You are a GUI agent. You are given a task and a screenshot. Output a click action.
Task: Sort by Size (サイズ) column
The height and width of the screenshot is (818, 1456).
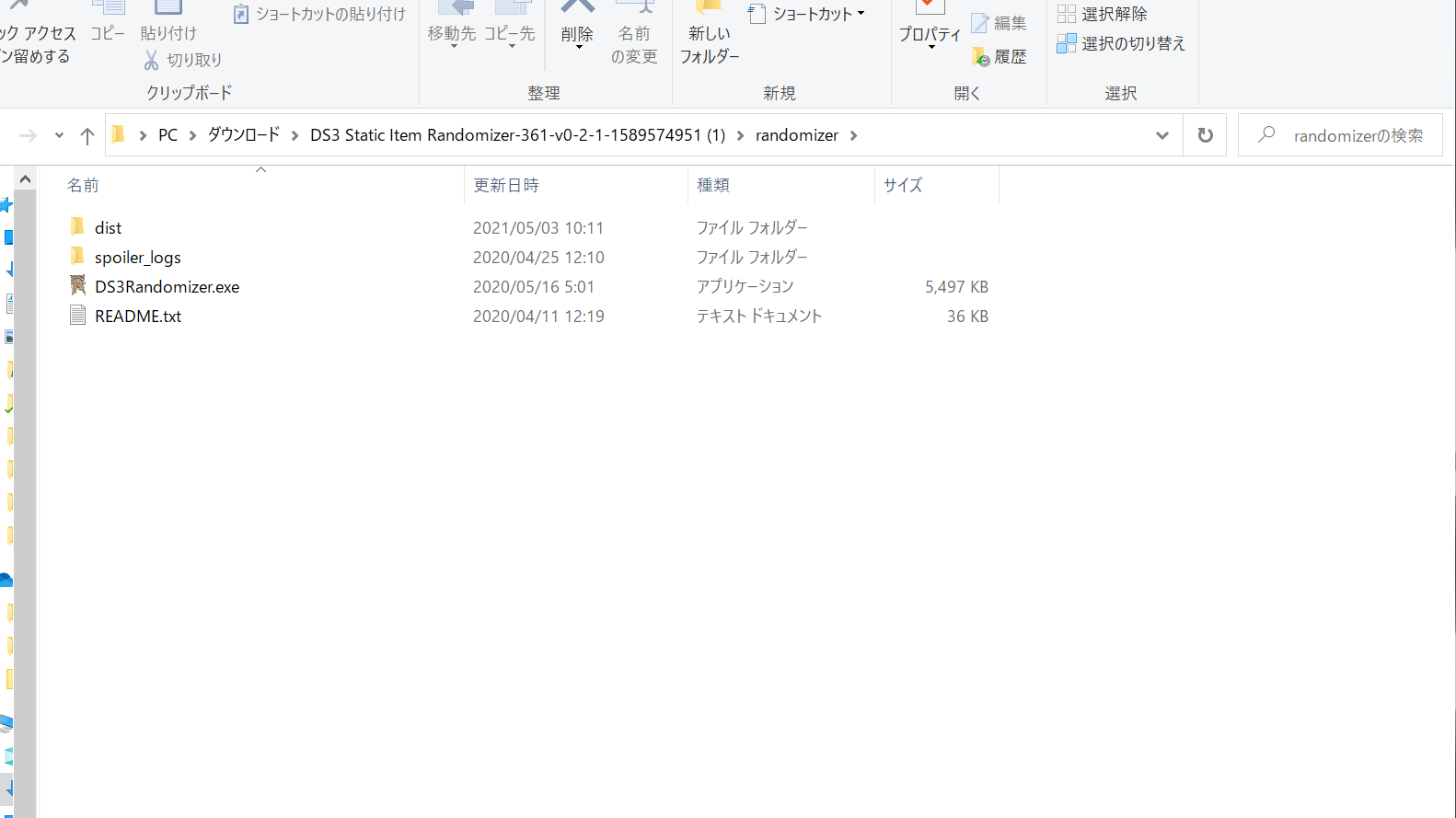[937, 185]
